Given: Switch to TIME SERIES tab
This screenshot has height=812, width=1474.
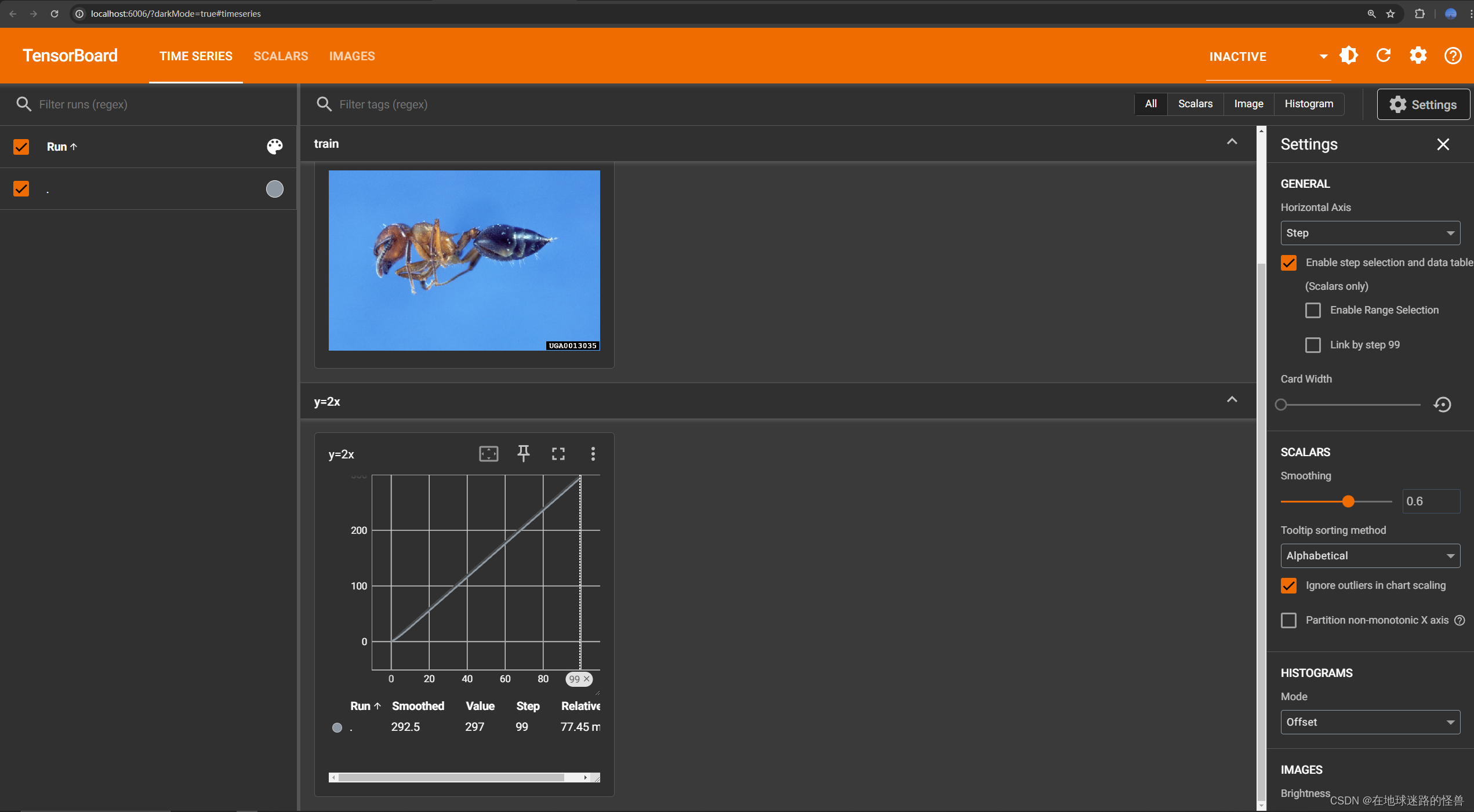Looking at the screenshot, I should (196, 56).
